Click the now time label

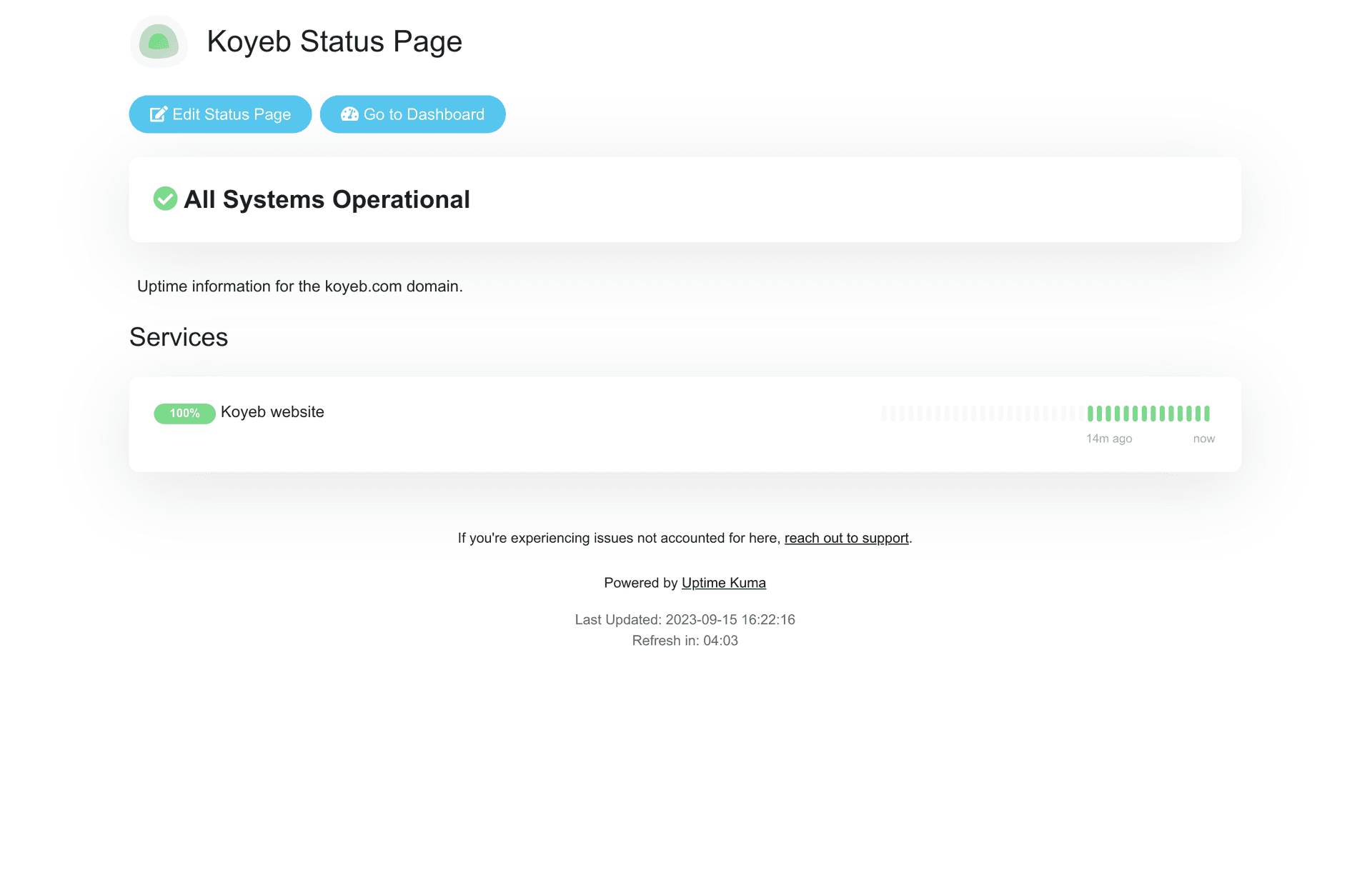(1203, 439)
